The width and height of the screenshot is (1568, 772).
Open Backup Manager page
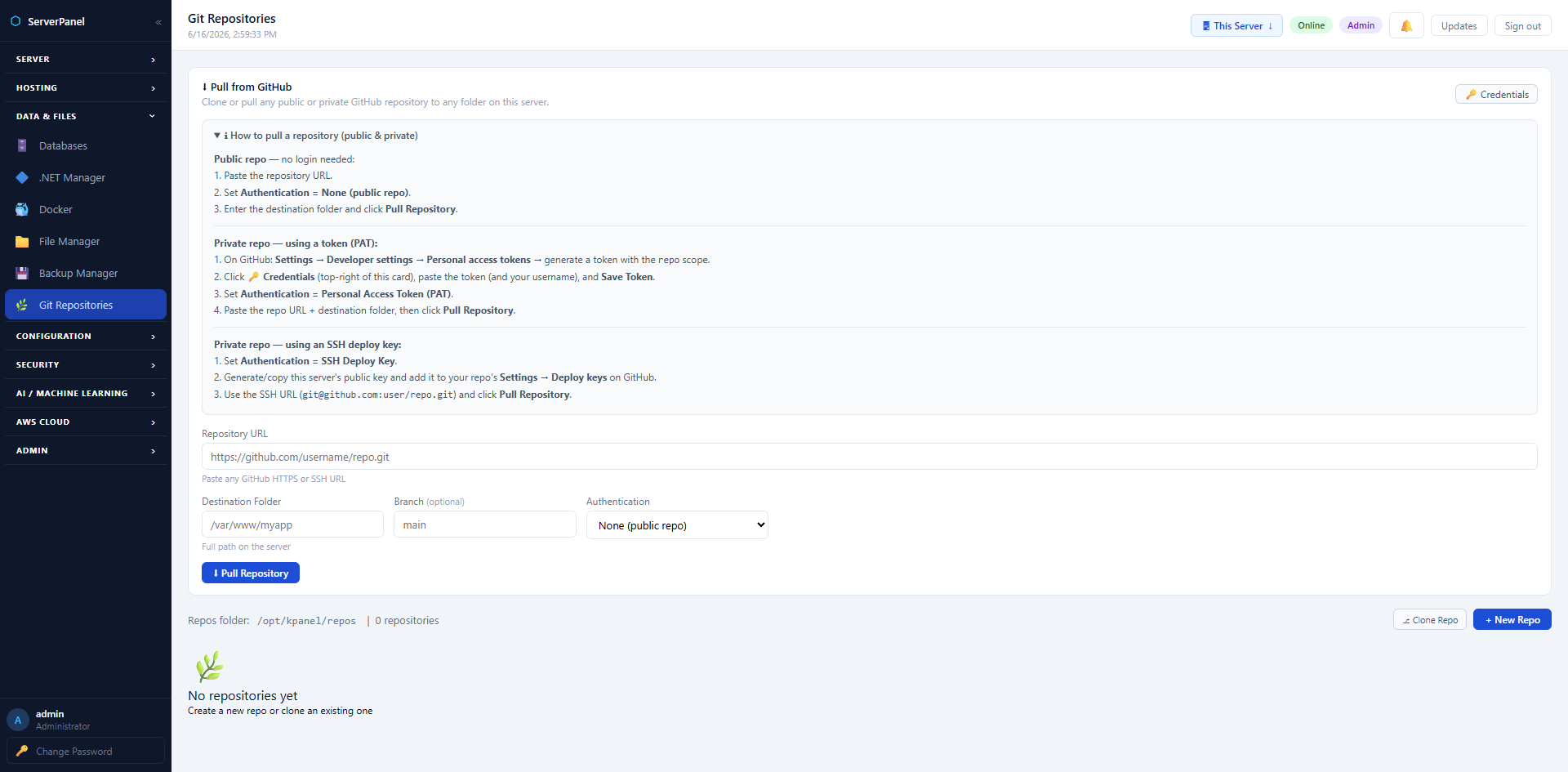86,273
